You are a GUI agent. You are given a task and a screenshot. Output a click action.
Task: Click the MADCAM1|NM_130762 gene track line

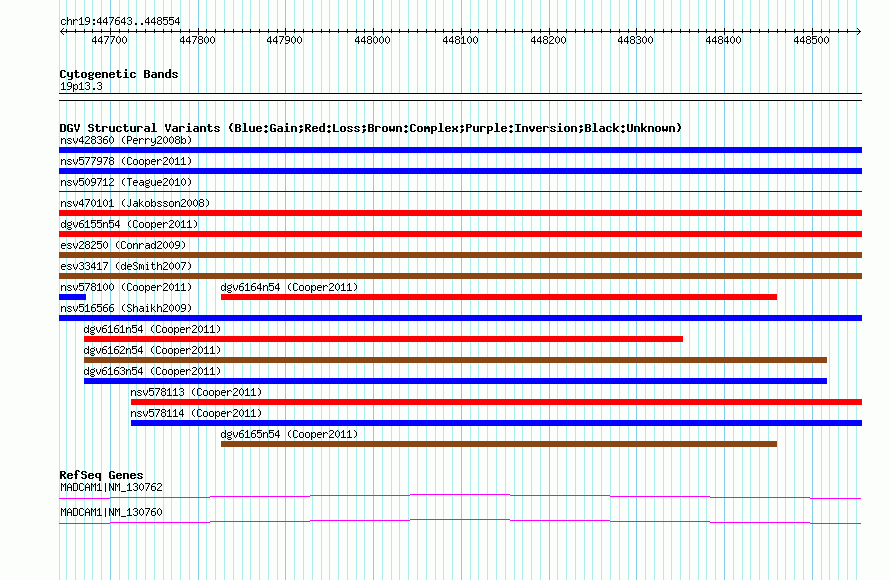460,497
